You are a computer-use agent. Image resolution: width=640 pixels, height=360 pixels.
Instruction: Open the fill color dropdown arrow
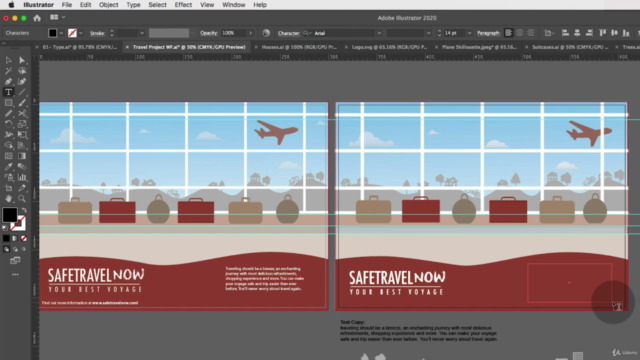(62, 33)
